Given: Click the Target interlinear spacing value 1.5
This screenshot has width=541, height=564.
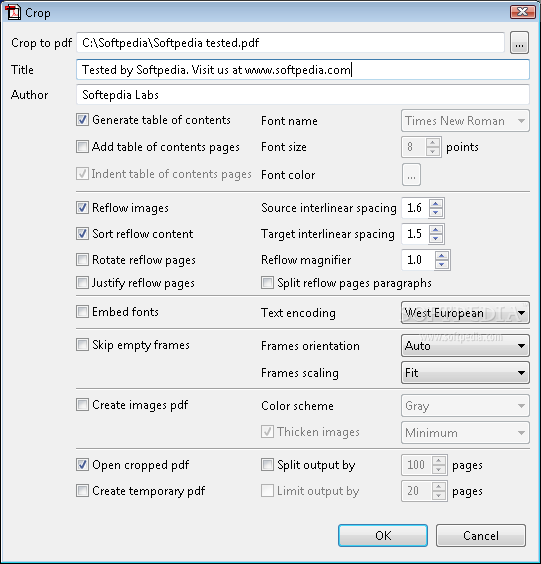Looking at the screenshot, I should pos(415,234).
